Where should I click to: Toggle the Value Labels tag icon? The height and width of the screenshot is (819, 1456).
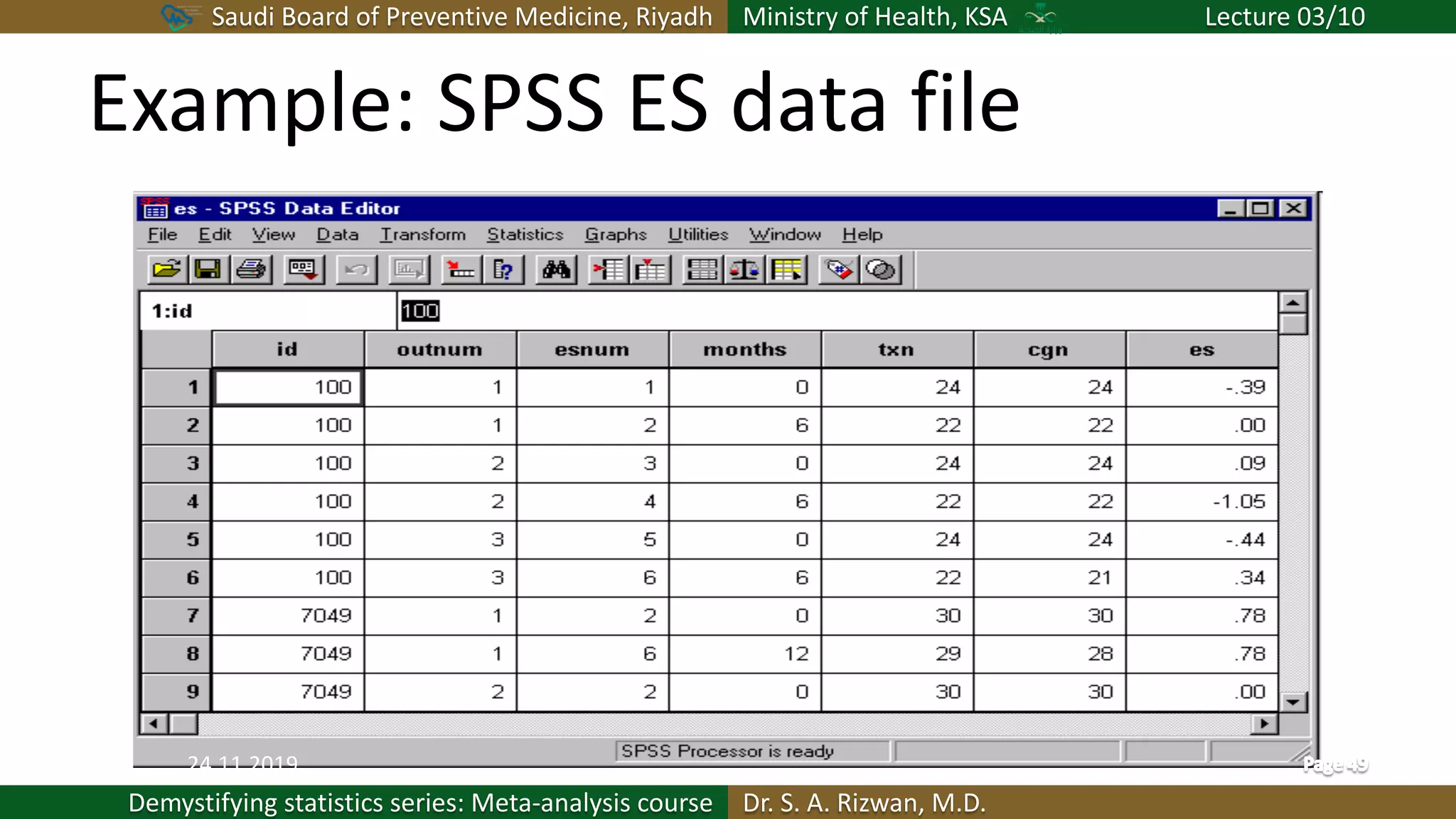coord(839,270)
